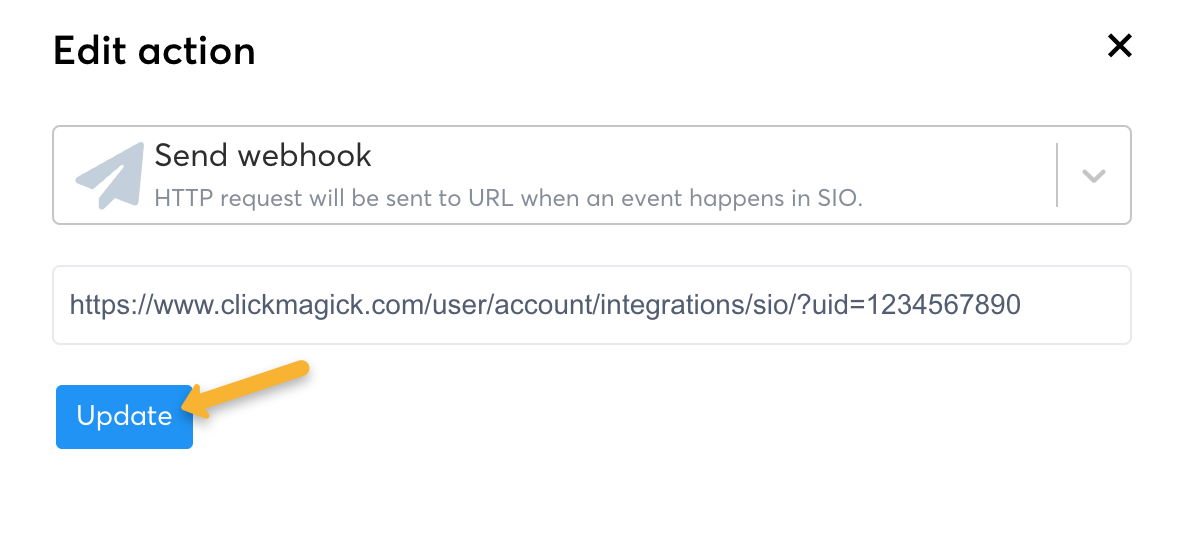Click the 'Edit action' heading
This screenshot has width=1182, height=548.
[x=154, y=50]
